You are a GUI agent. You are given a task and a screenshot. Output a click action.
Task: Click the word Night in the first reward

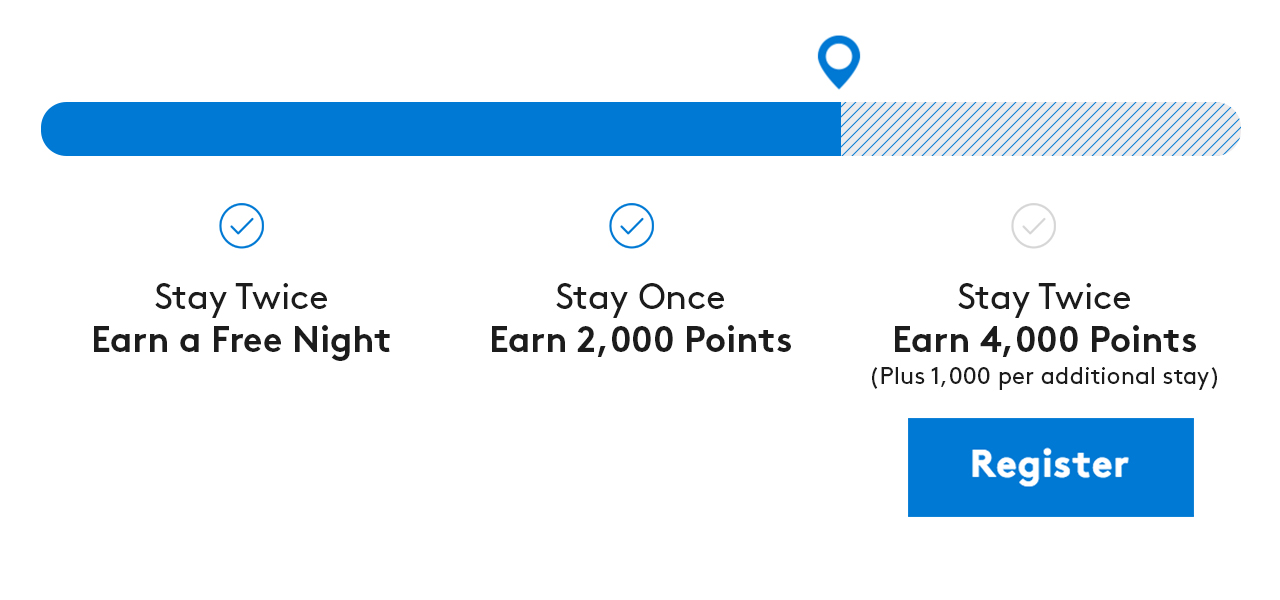click(x=341, y=341)
